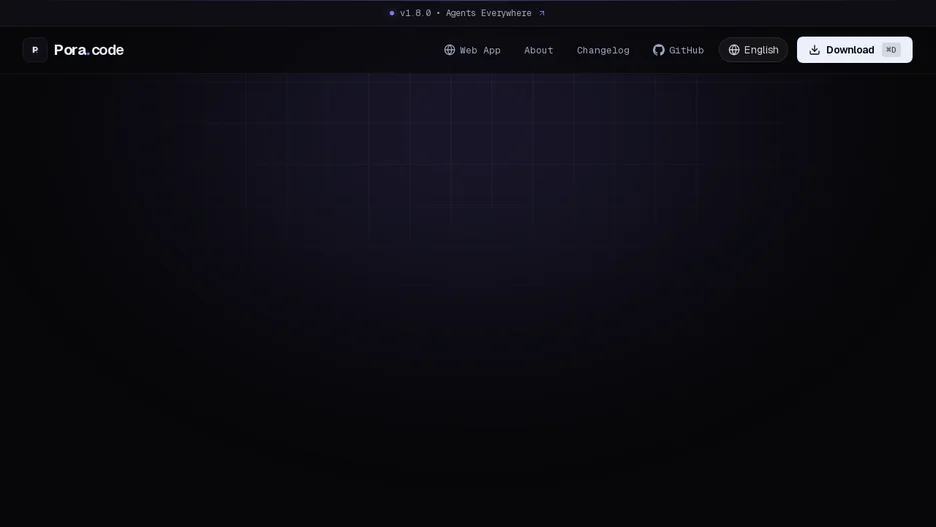
Task: Click the Pora.code brand name
Action: pos(89,50)
